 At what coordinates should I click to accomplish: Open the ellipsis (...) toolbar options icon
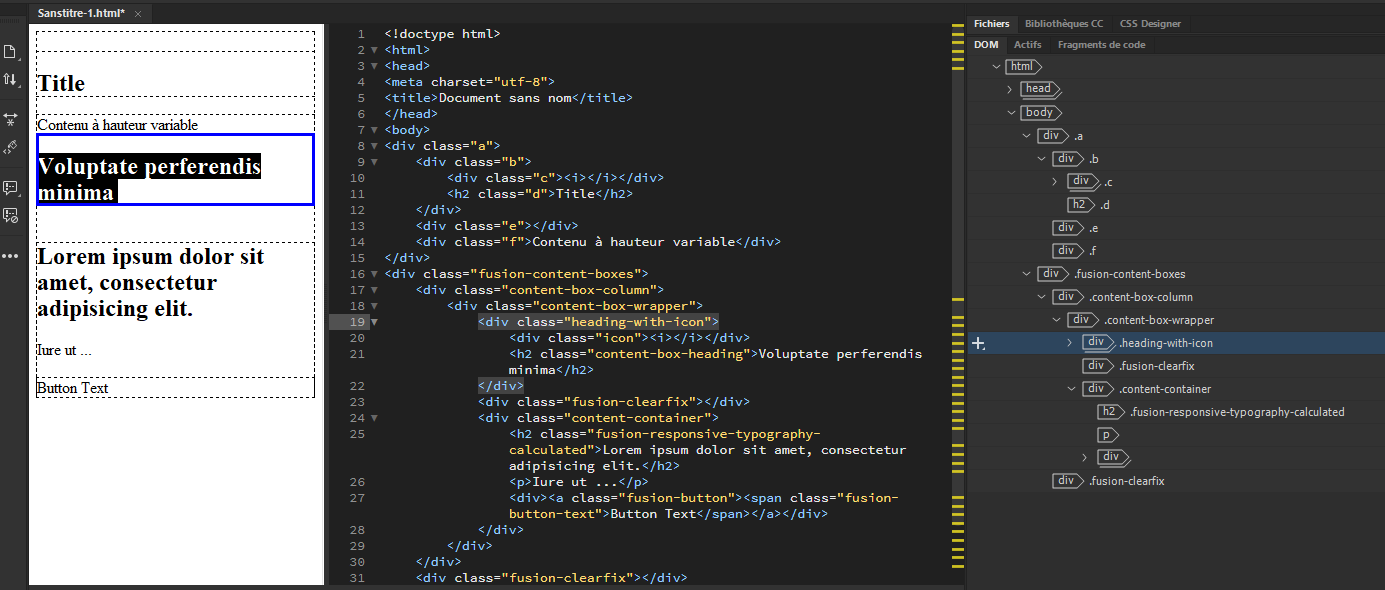tap(11, 255)
